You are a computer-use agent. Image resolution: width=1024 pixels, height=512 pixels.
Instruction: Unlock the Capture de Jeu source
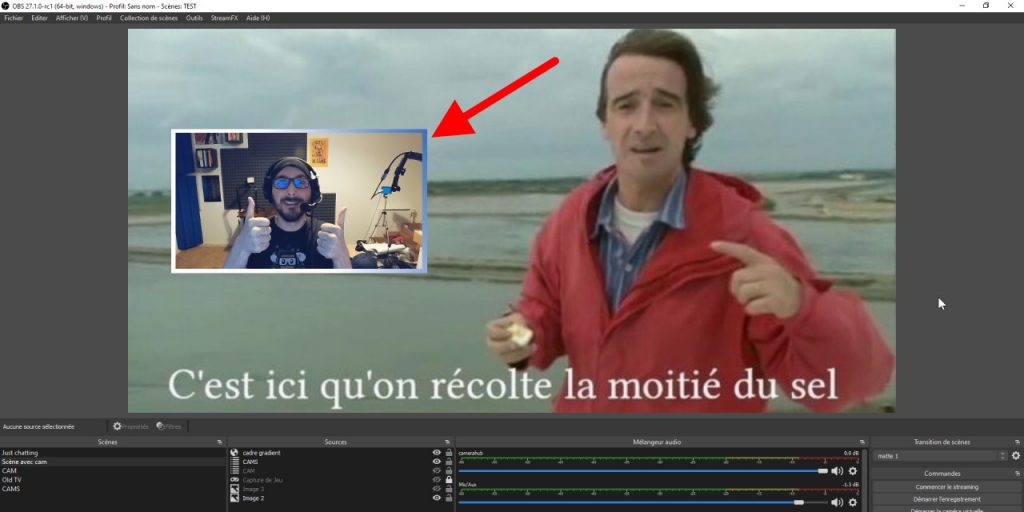click(449, 479)
